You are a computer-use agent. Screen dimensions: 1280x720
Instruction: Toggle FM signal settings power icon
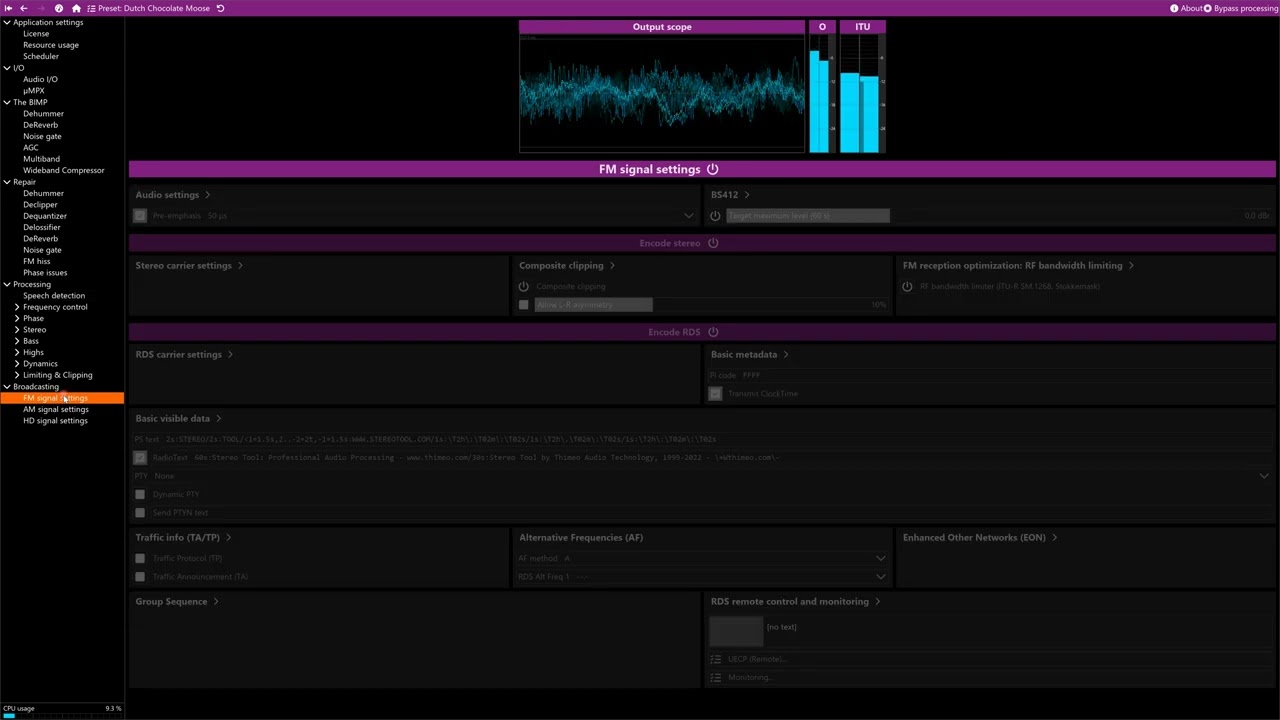tap(712, 169)
